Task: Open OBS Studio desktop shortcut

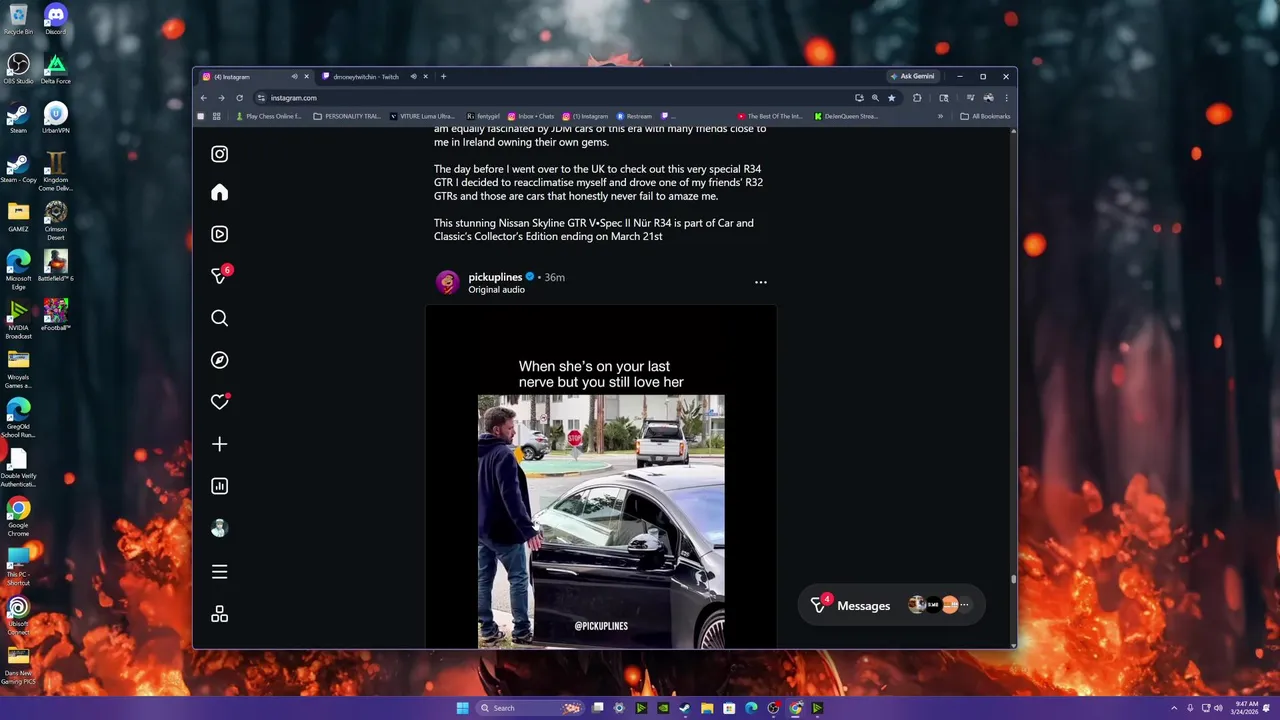Action: 18,69
